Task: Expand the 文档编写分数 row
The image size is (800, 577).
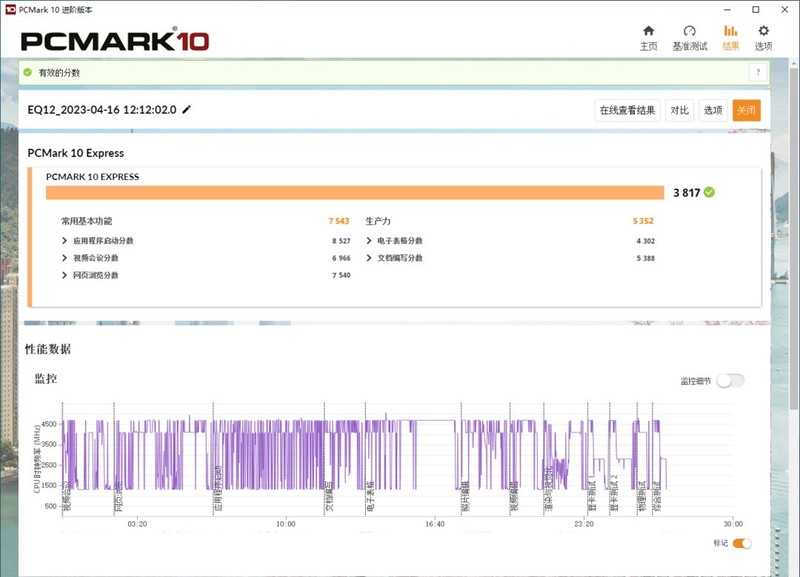Action: (x=369, y=258)
